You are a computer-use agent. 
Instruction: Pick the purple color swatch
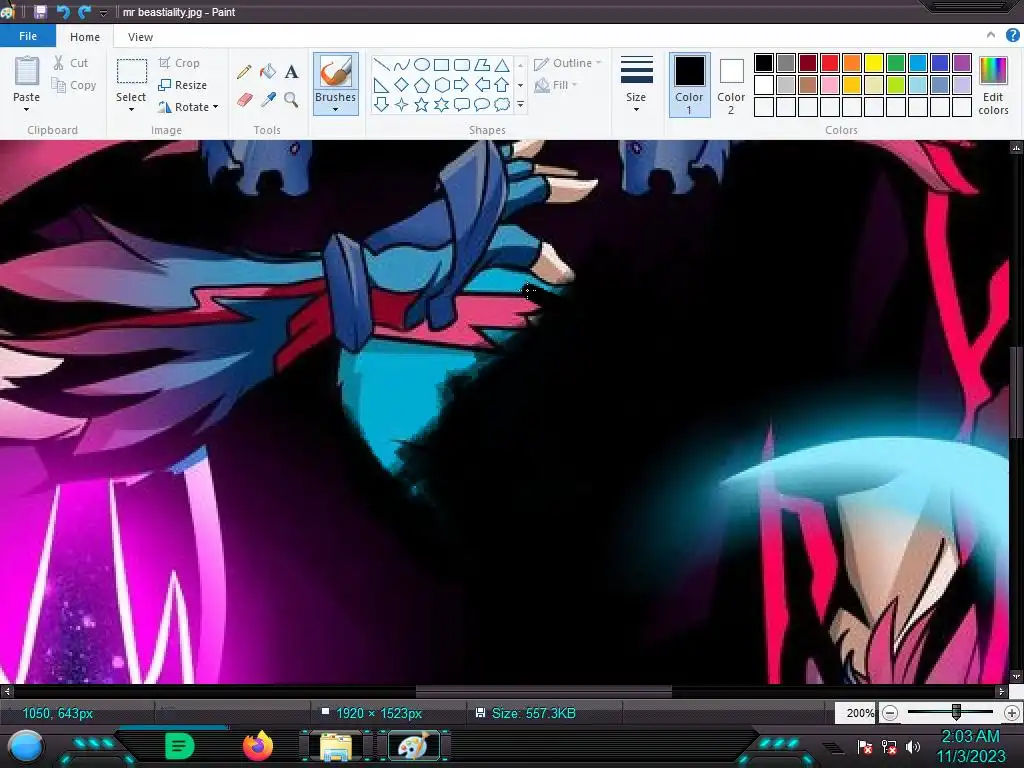click(962, 63)
